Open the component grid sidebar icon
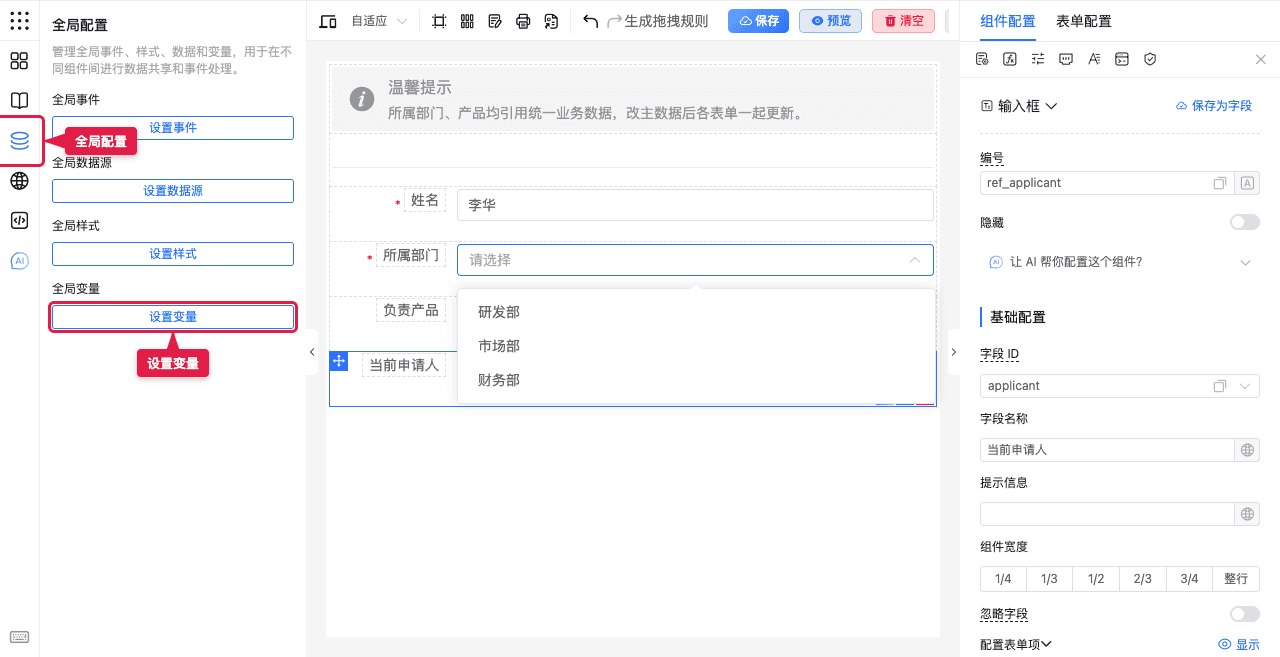The image size is (1280, 657). 19,61
